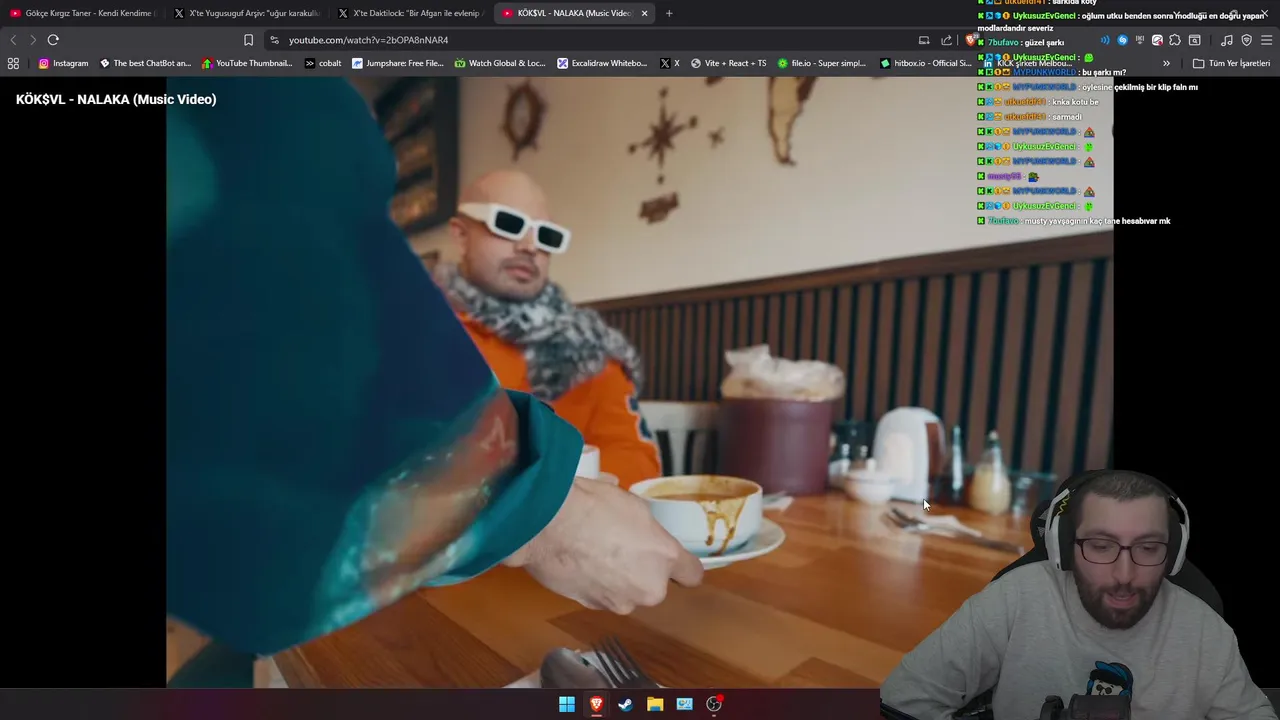
Task: Open the Brave VPN shield icon
Action: coord(1246,40)
